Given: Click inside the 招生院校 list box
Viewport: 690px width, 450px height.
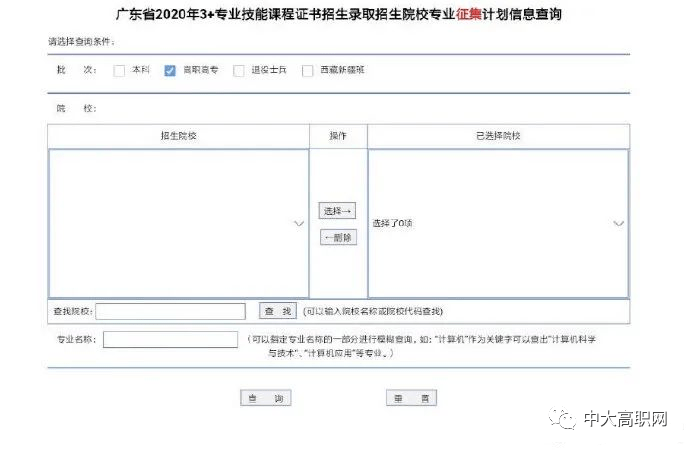Looking at the screenshot, I should [179, 223].
